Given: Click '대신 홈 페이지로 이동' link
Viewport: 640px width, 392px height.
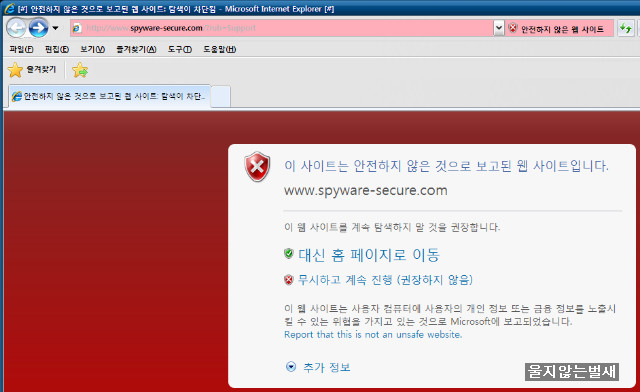Looking at the screenshot, I should point(369,255).
